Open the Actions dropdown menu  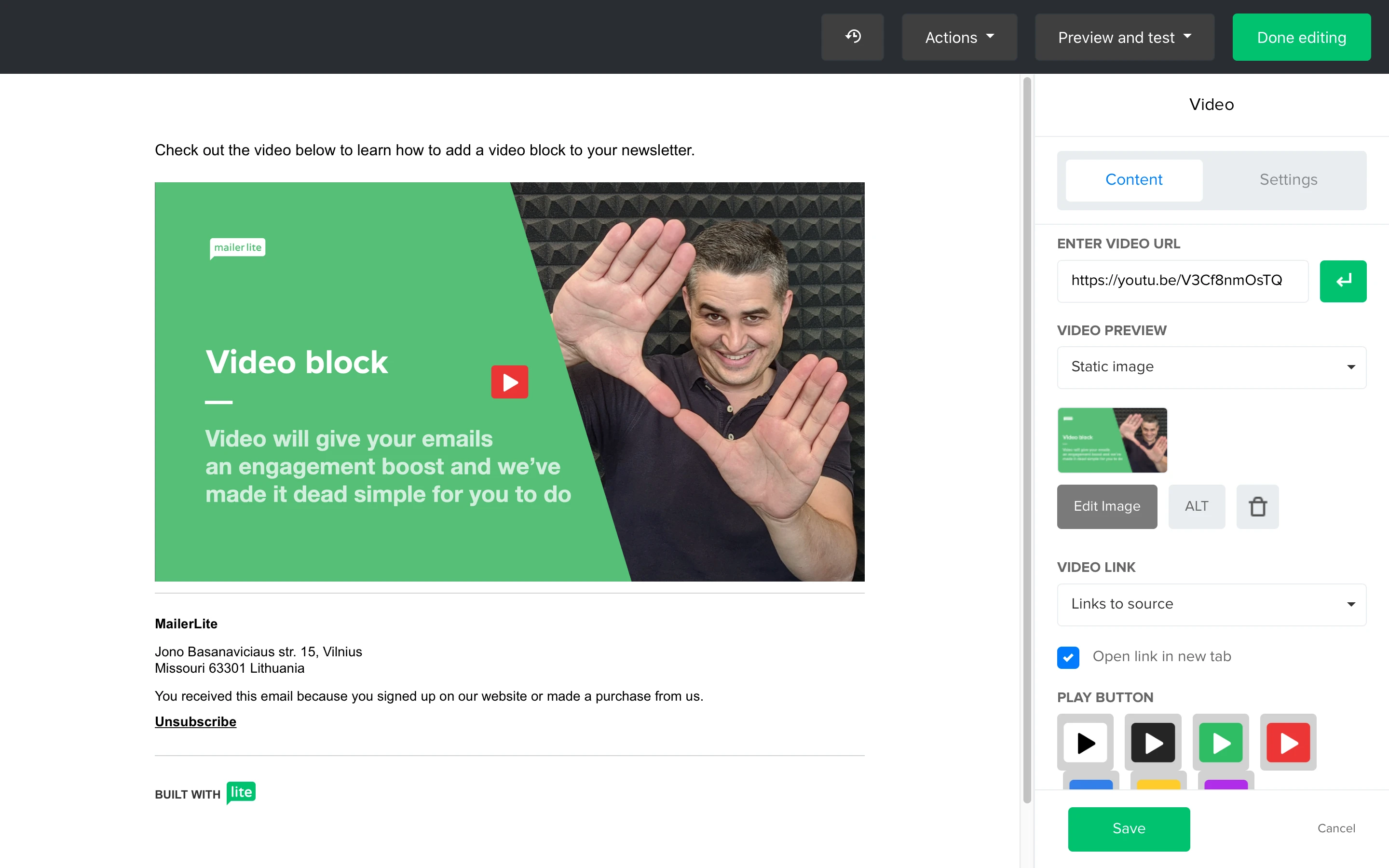click(959, 37)
